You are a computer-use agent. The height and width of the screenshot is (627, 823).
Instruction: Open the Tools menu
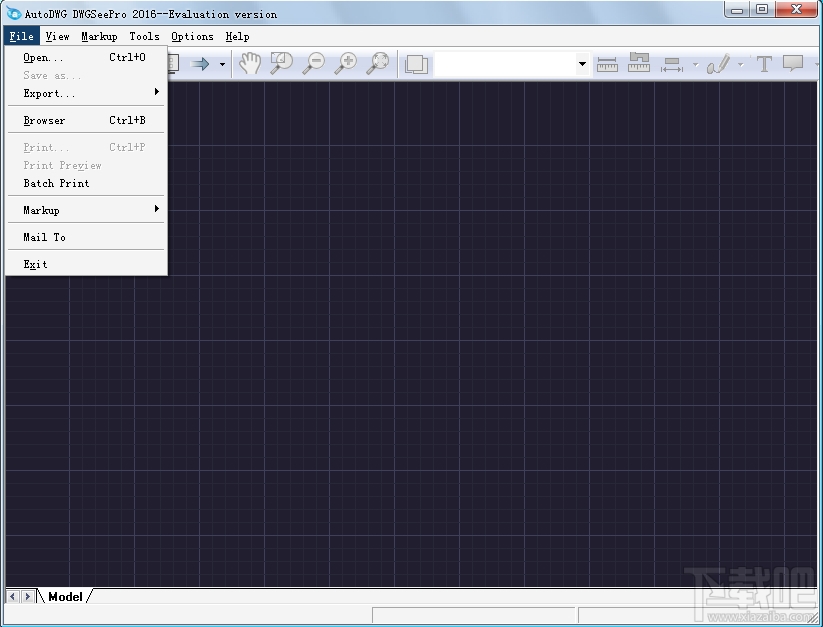tap(144, 36)
